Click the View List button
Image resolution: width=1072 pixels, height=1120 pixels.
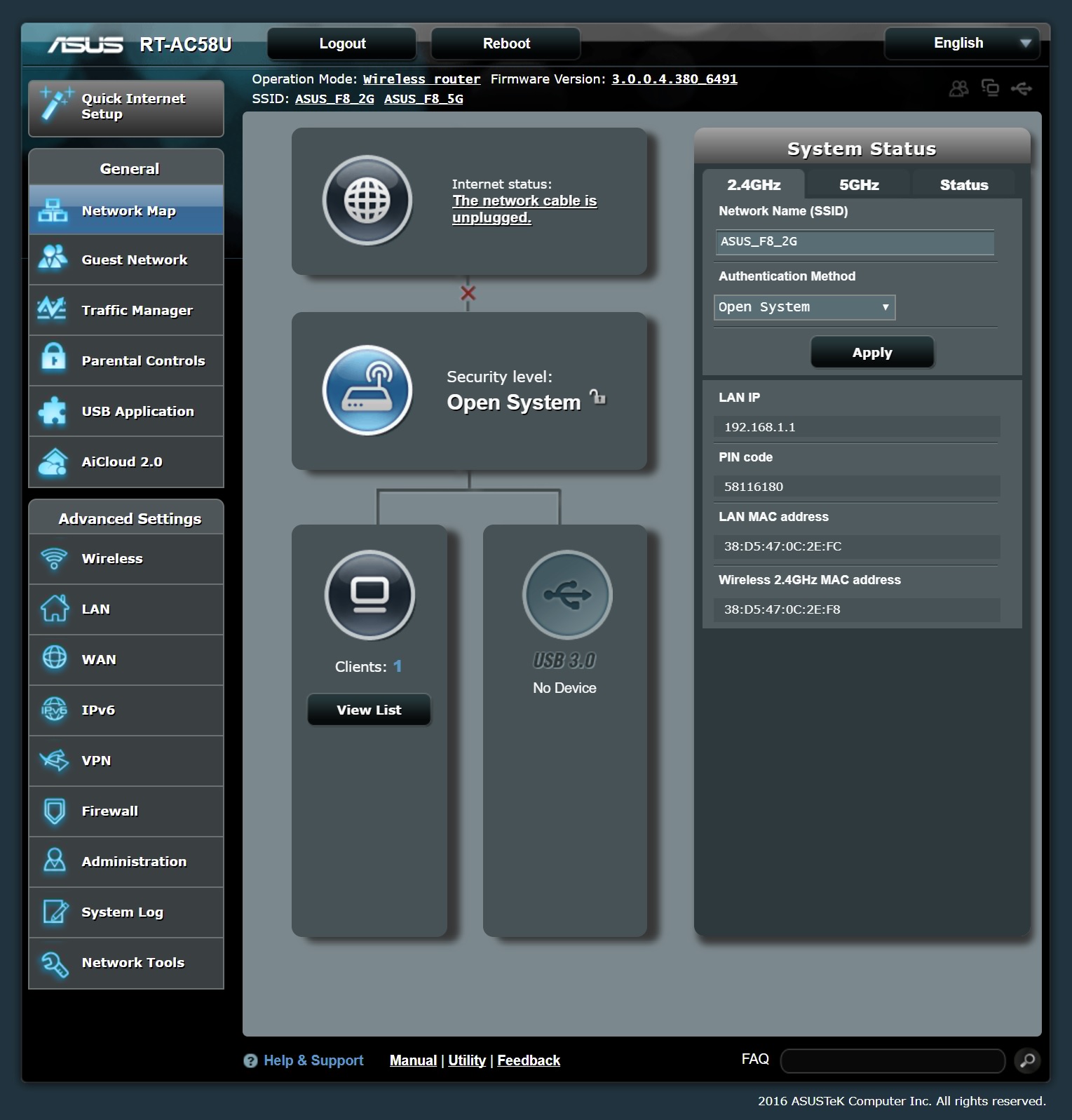pyautogui.click(x=369, y=710)
